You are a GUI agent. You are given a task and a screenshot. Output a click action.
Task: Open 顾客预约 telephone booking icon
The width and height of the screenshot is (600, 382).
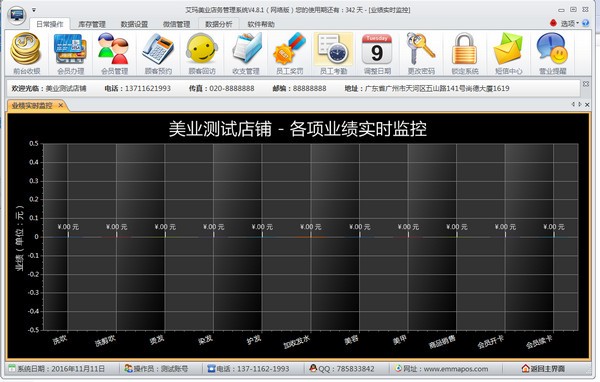click(158, 53)
